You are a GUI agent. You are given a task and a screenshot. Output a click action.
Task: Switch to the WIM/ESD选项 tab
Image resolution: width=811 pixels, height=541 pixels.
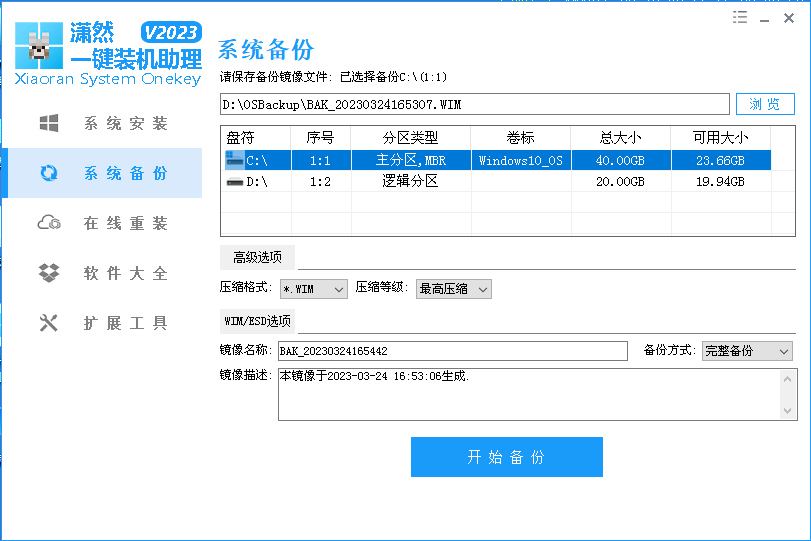coord(257,321)
